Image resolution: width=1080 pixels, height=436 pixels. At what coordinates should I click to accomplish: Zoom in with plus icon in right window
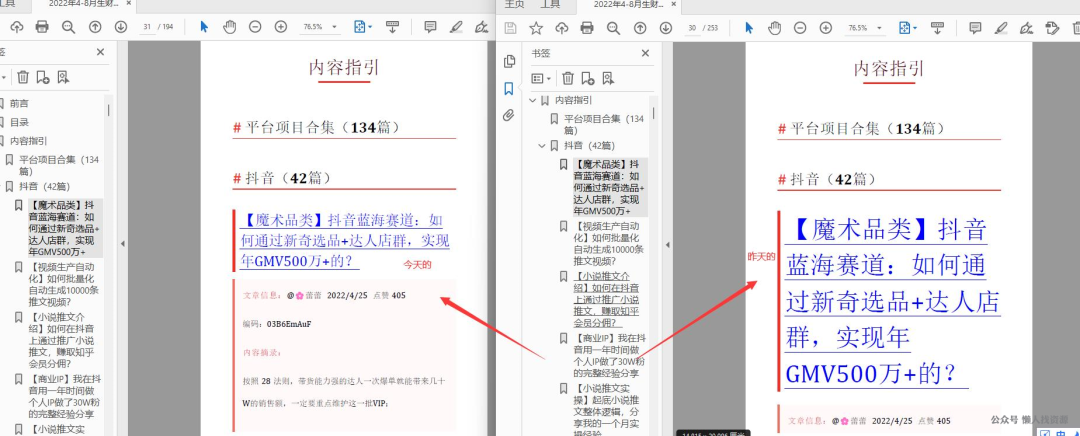tap(825, 28)
